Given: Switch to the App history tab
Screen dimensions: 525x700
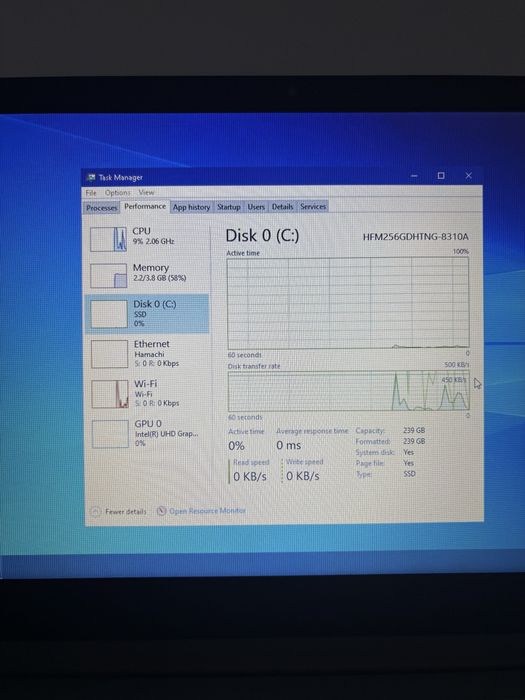Looking at the screenshot, I should [x=192, y=207].
